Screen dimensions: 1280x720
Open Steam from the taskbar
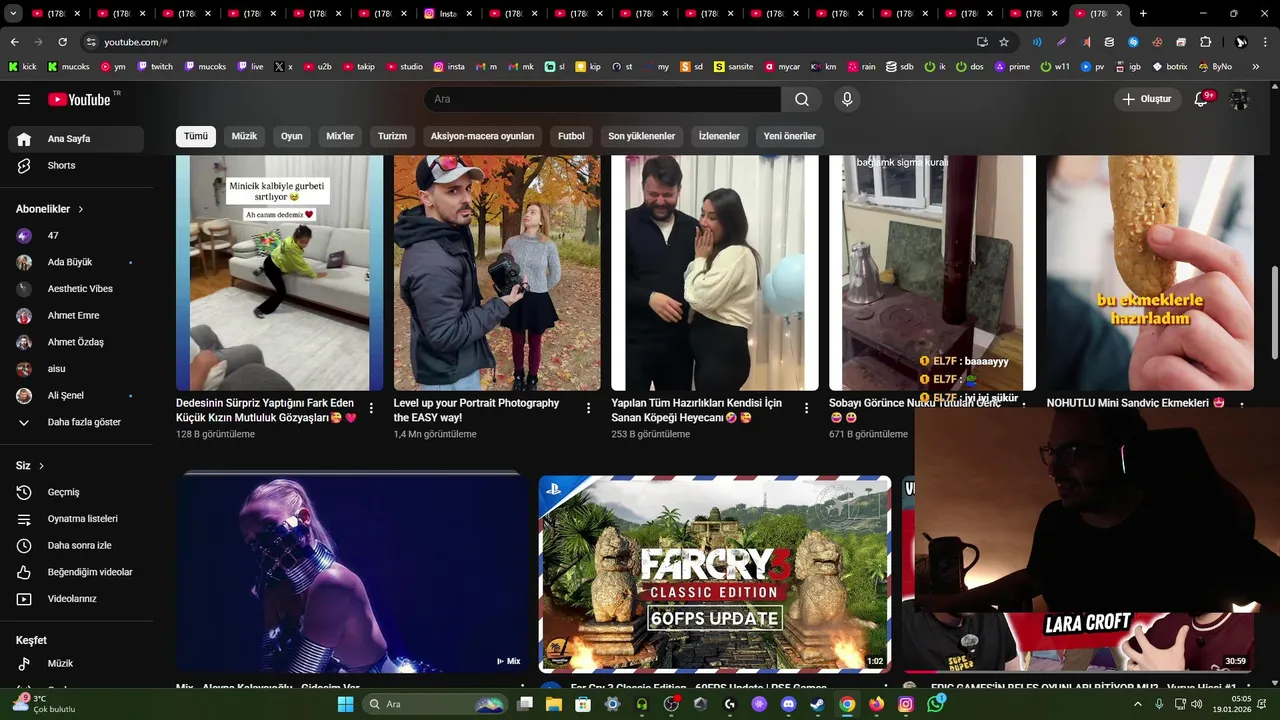[817, 704]
